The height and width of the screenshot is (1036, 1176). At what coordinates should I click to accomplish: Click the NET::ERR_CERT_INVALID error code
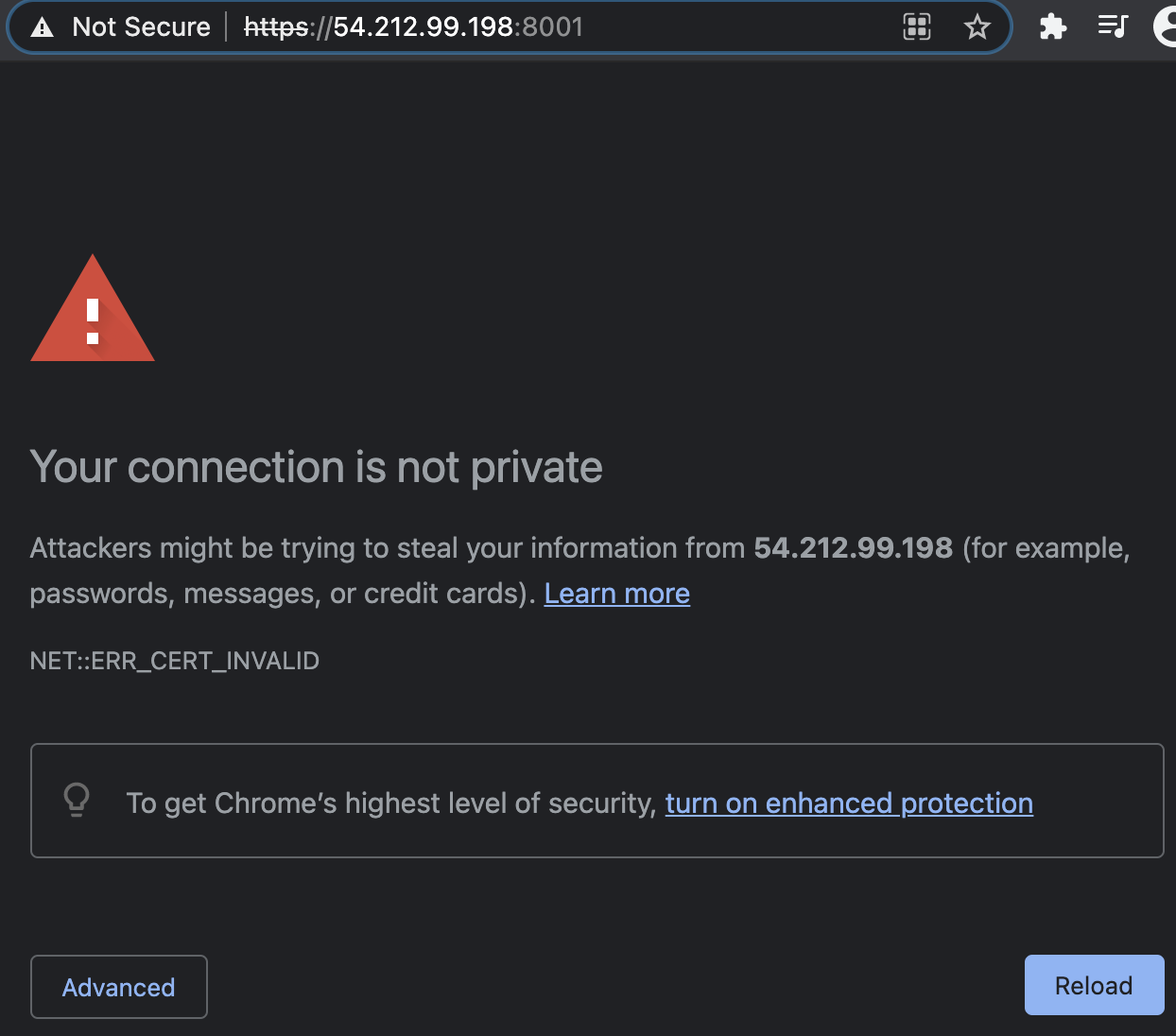(175, 661)
